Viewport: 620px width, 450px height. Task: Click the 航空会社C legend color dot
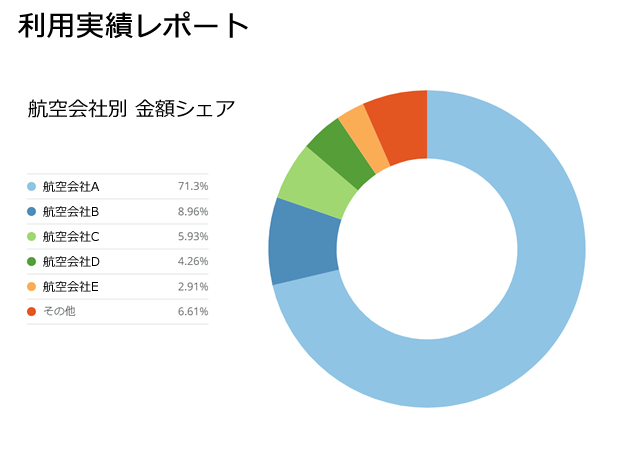32,237
